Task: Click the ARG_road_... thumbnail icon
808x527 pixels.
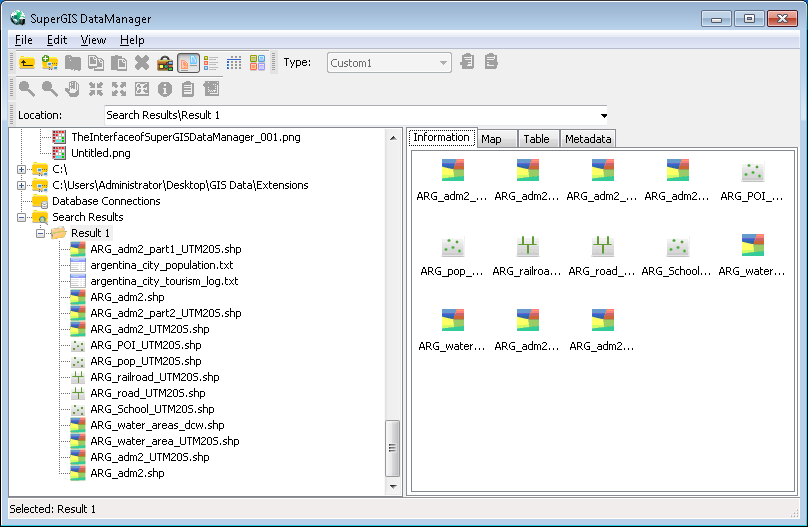Action: (602, 247)
